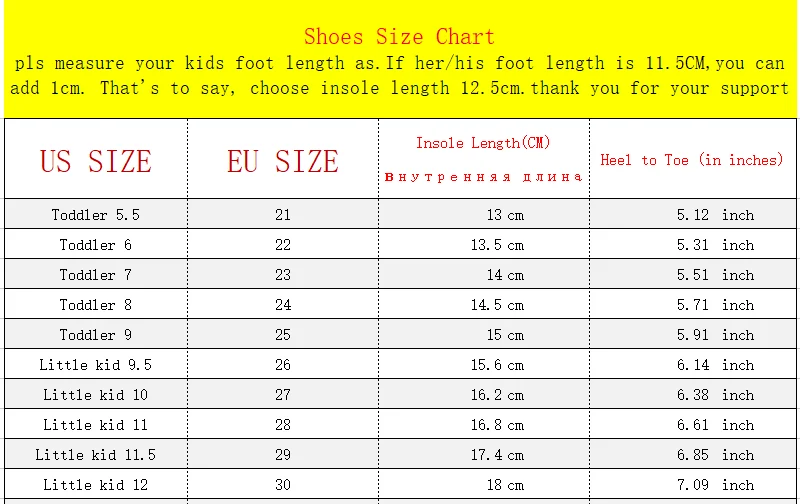Select the Toddler 5.5 cell

click(x=96, y=215)
